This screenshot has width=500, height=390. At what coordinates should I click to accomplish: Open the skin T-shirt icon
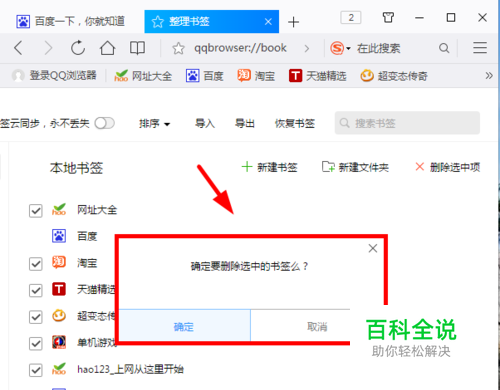(x=388, y=17)
